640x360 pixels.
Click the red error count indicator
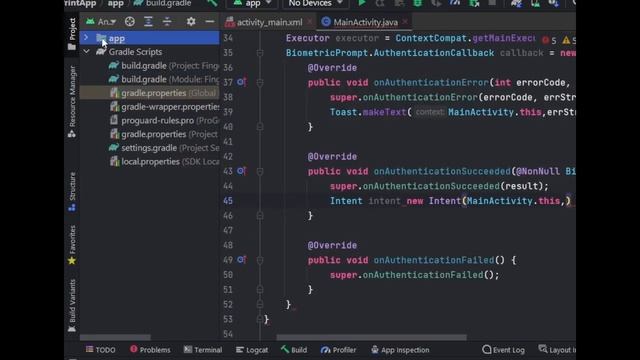(549, 40)
